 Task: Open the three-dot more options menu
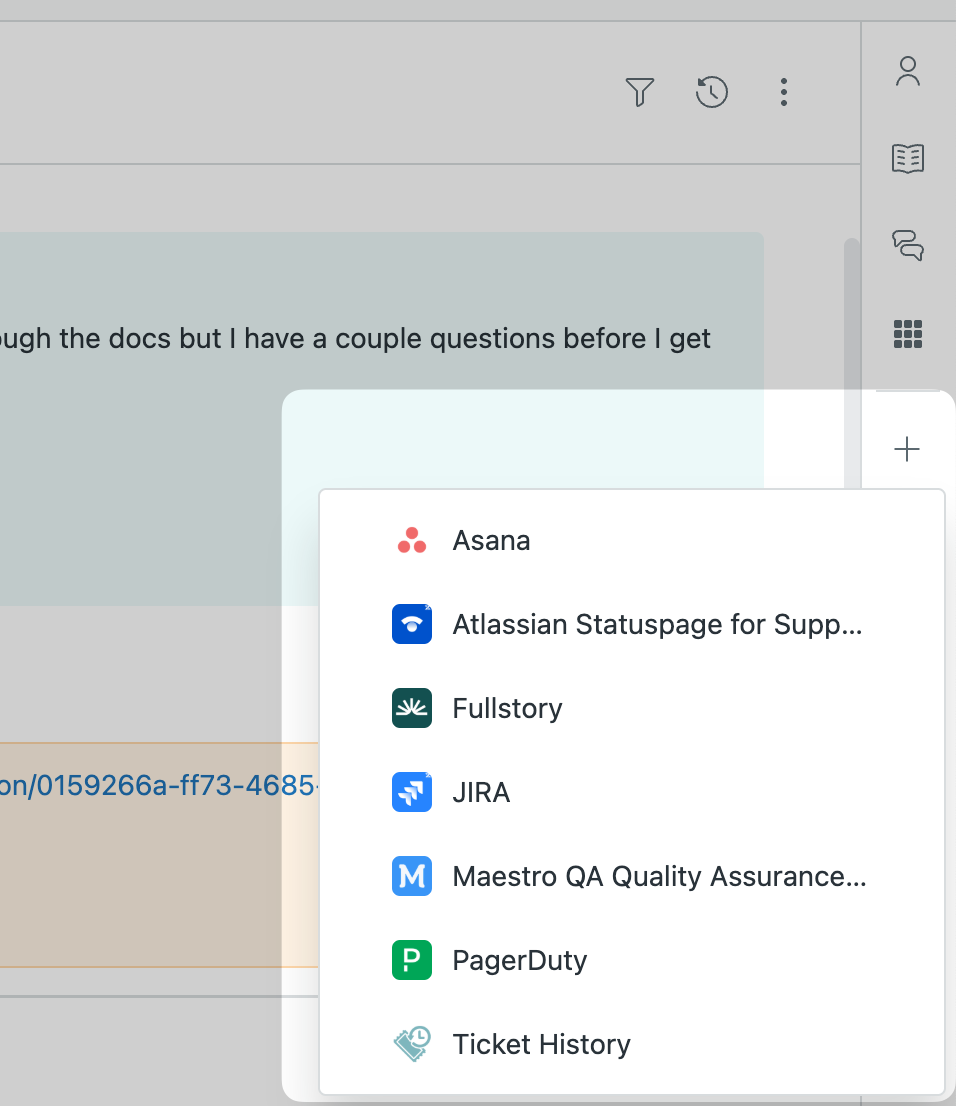click(x=783, y=93)
